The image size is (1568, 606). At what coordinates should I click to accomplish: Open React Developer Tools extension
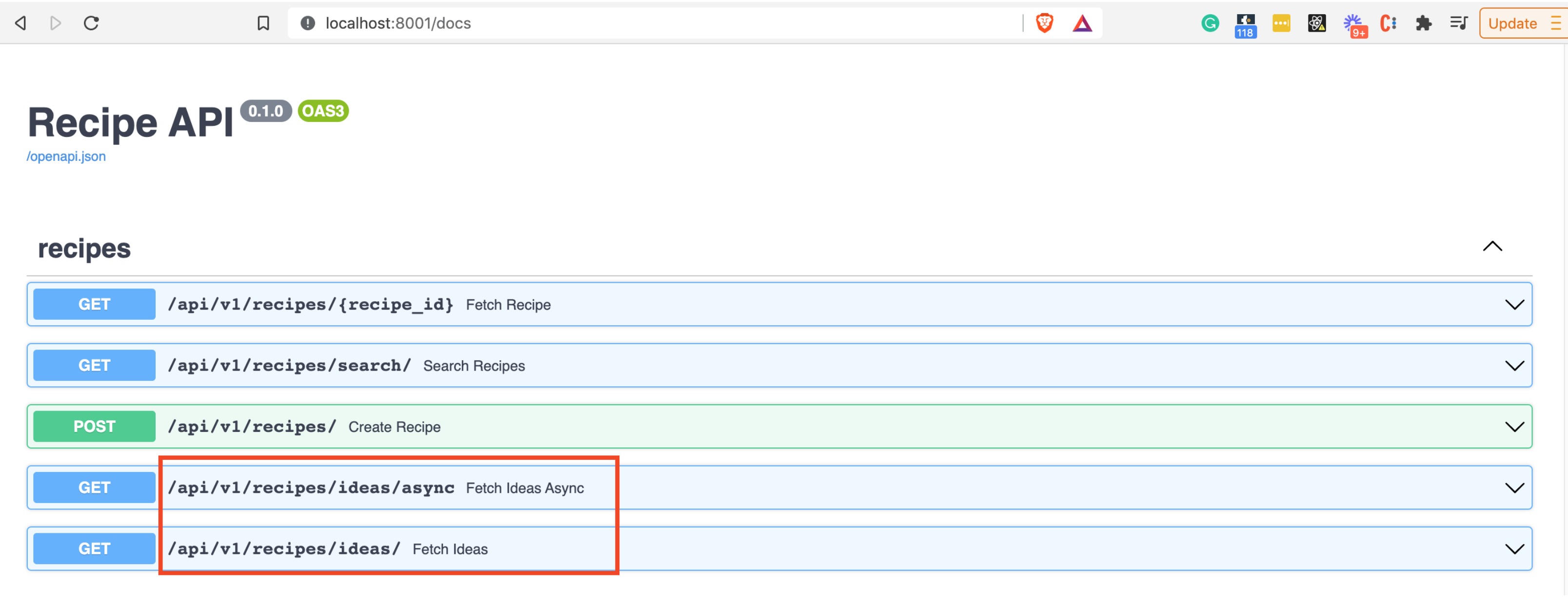click(x=1316, y=23)
